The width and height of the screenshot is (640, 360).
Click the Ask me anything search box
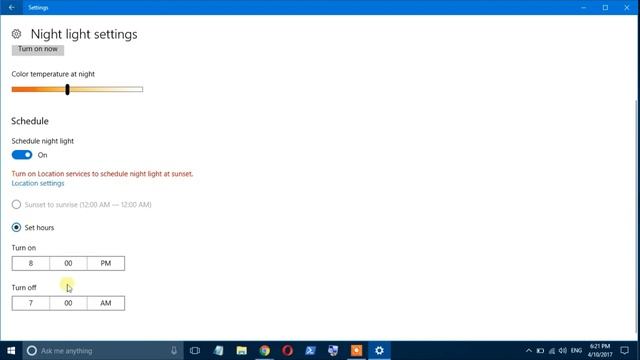103,351
